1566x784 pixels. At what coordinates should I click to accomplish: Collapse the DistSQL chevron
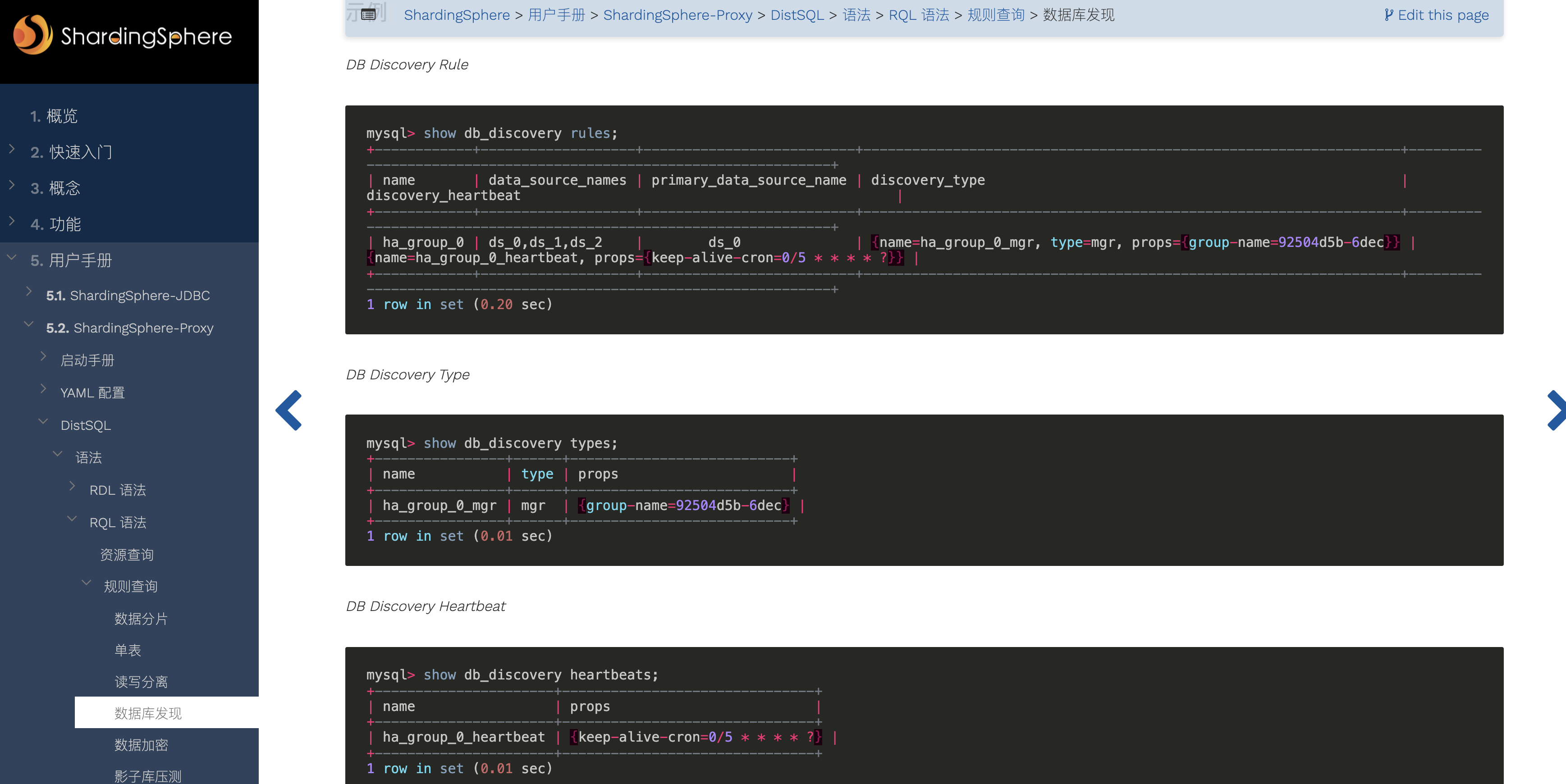[x=43, y=421]
